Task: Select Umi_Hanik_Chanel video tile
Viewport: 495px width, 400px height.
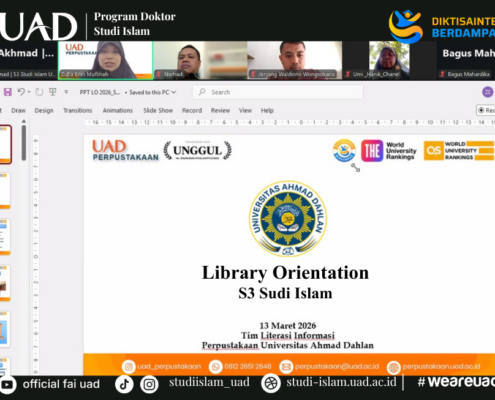Action: [389, 60]
